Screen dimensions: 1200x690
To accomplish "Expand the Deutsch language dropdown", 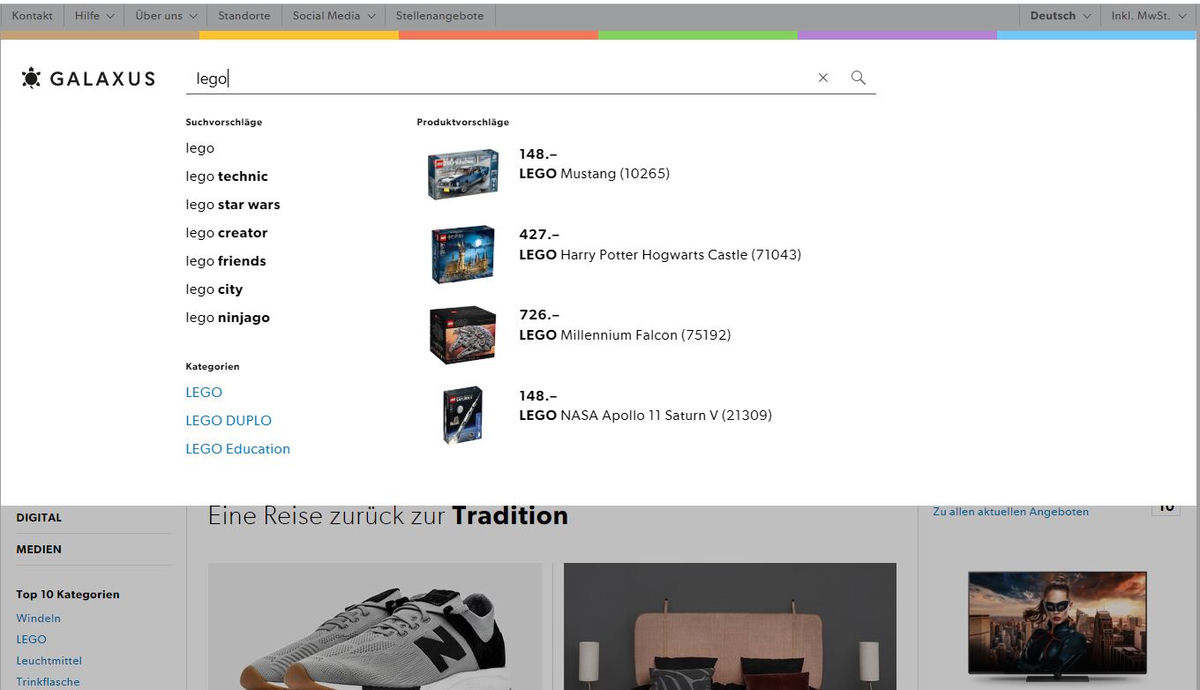I will point(1059,15).
